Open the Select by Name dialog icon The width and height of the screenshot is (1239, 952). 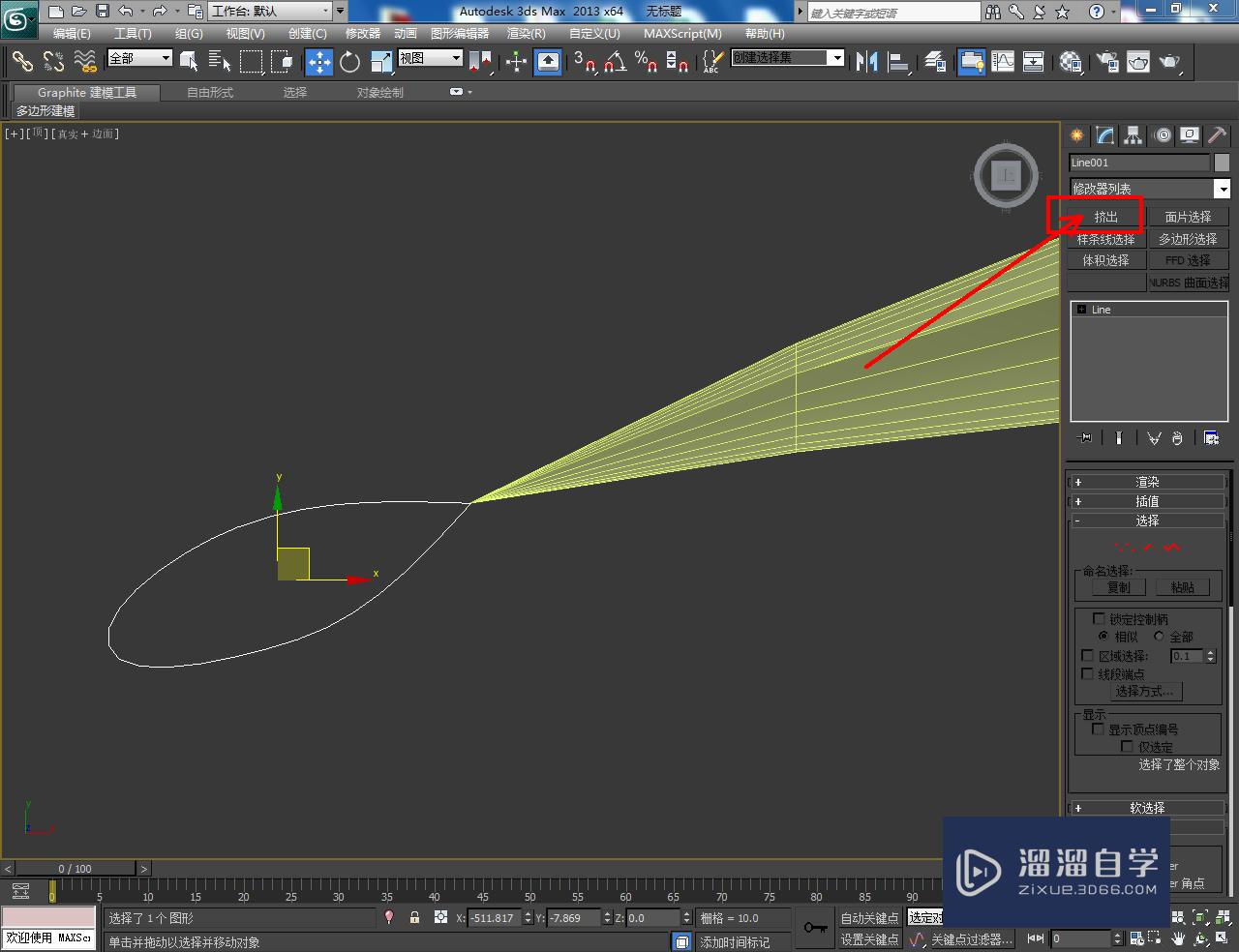pyautogui.click(x=220, y=62)
